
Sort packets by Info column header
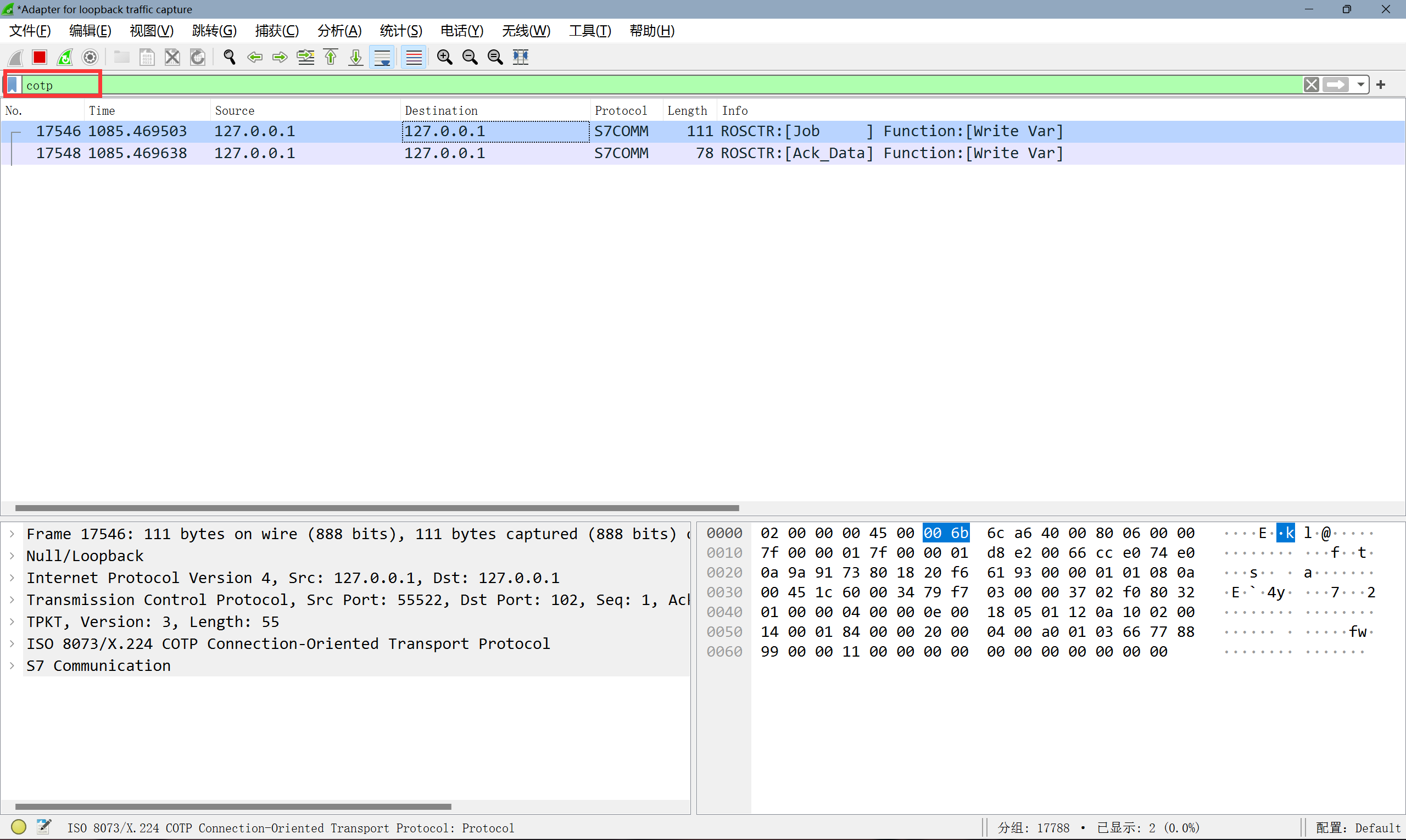(x=1061, y=111)
